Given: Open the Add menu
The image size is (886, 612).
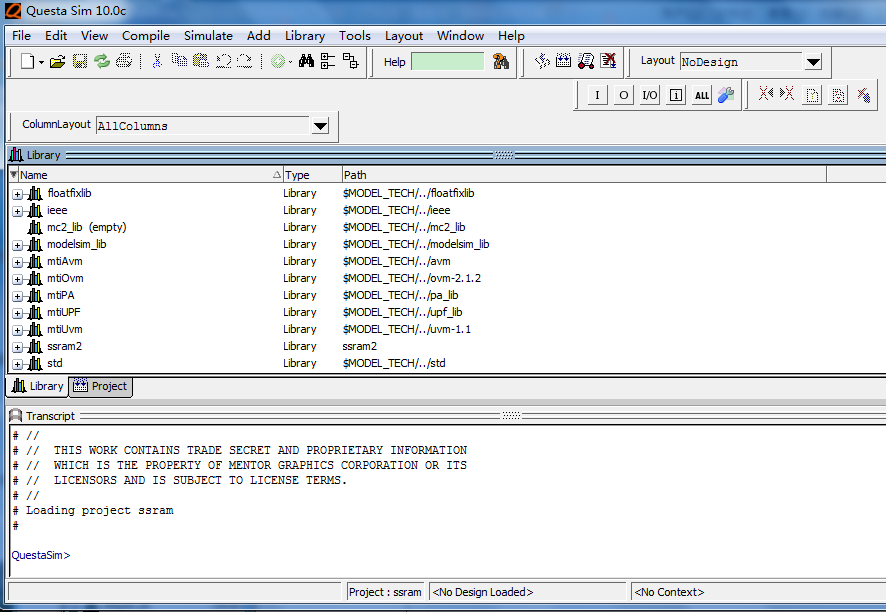Looking at the screenshot, I should tap(259, 36).
